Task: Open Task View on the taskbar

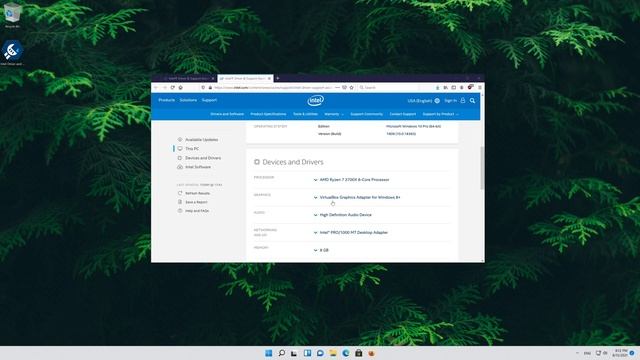Action: (294, 353)
